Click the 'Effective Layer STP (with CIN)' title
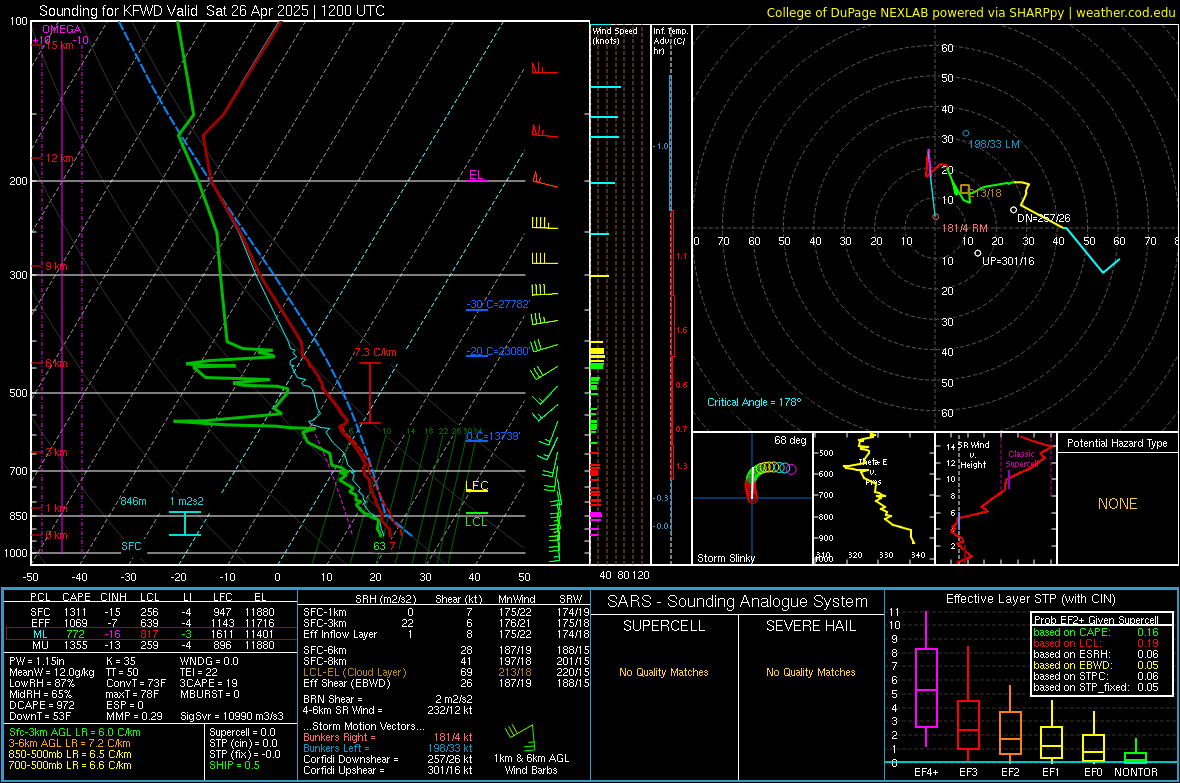This screenshot has width=1180, height=783. [1030, 599]
